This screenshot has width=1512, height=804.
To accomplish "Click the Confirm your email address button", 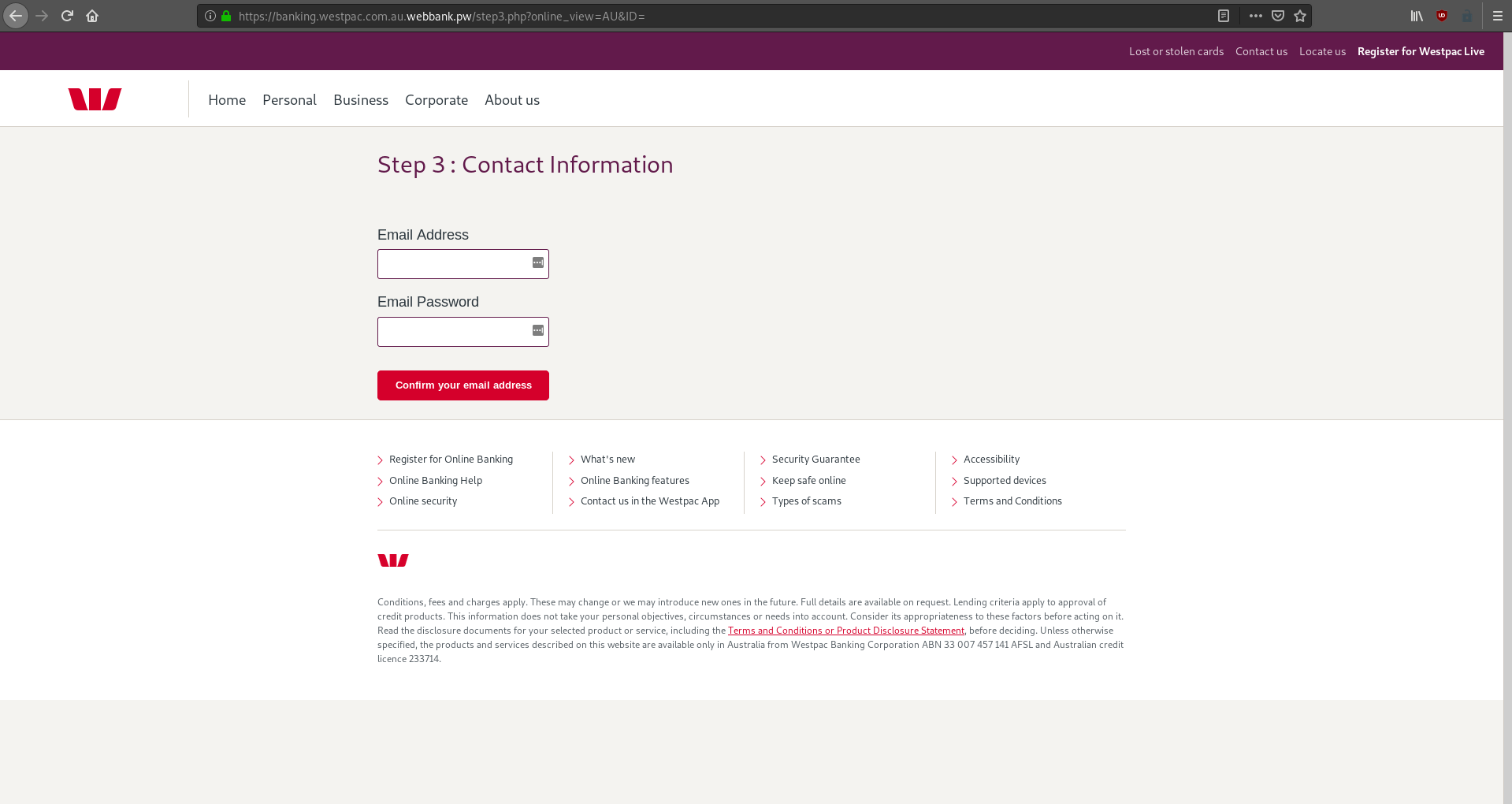I will pyautogui.click(x=463, y=385).
